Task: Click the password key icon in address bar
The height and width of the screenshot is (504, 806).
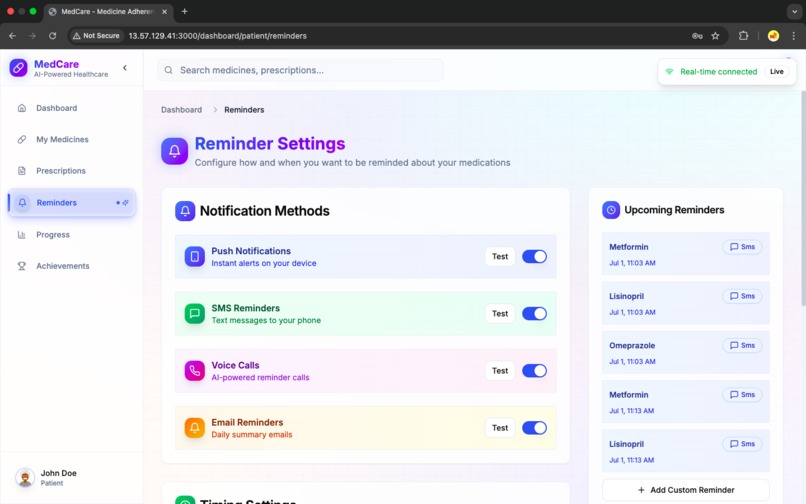Action: 697,36
